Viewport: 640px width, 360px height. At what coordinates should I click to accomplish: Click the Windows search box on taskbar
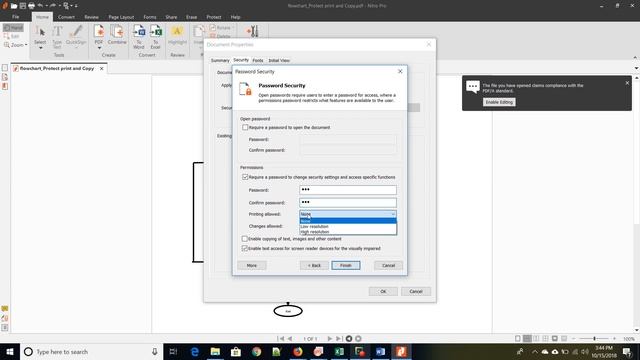(x=91, y=351)
